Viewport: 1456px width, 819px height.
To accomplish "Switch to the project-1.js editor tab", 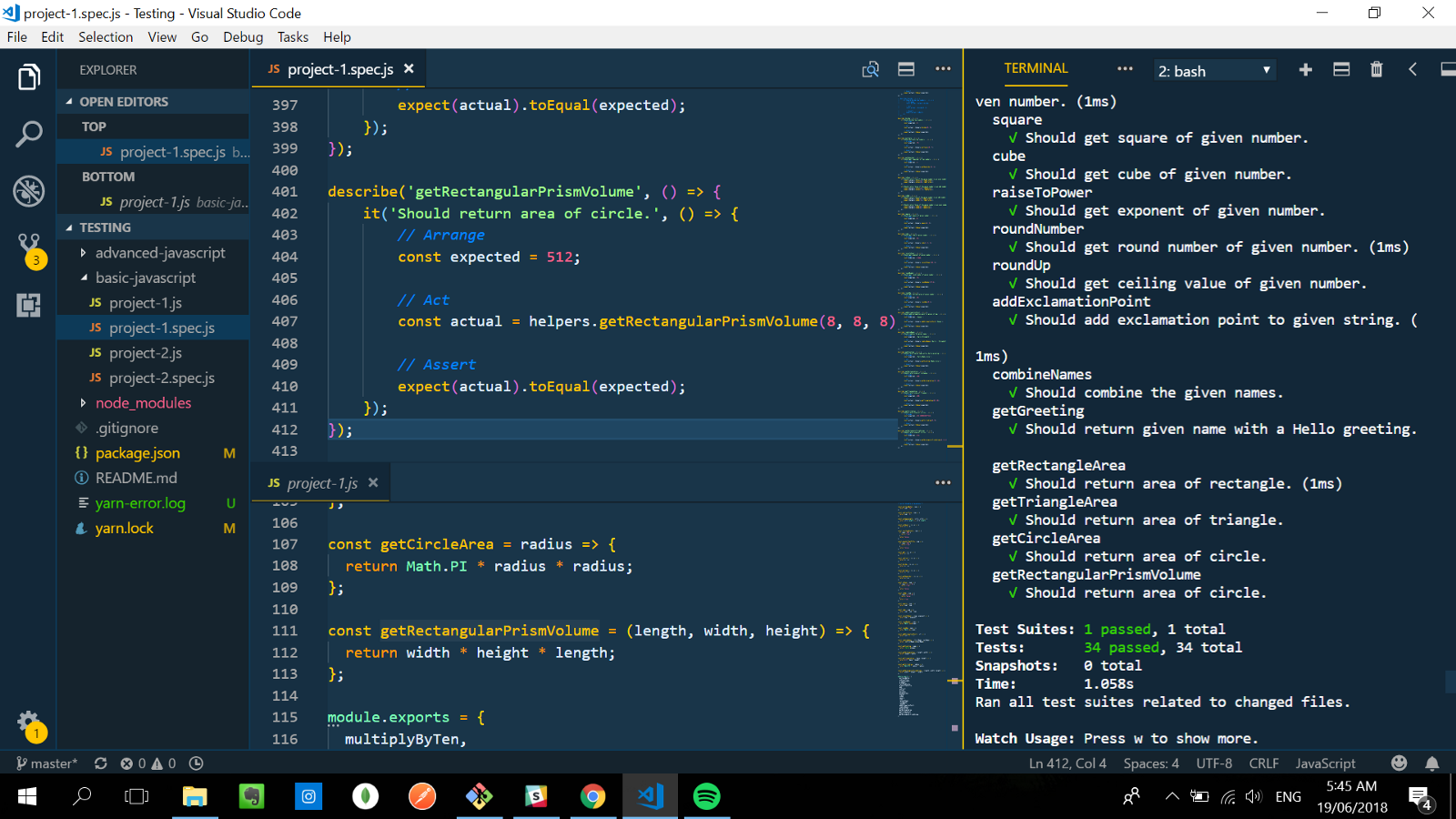I will pyautogui.click(x=322, y=483).
